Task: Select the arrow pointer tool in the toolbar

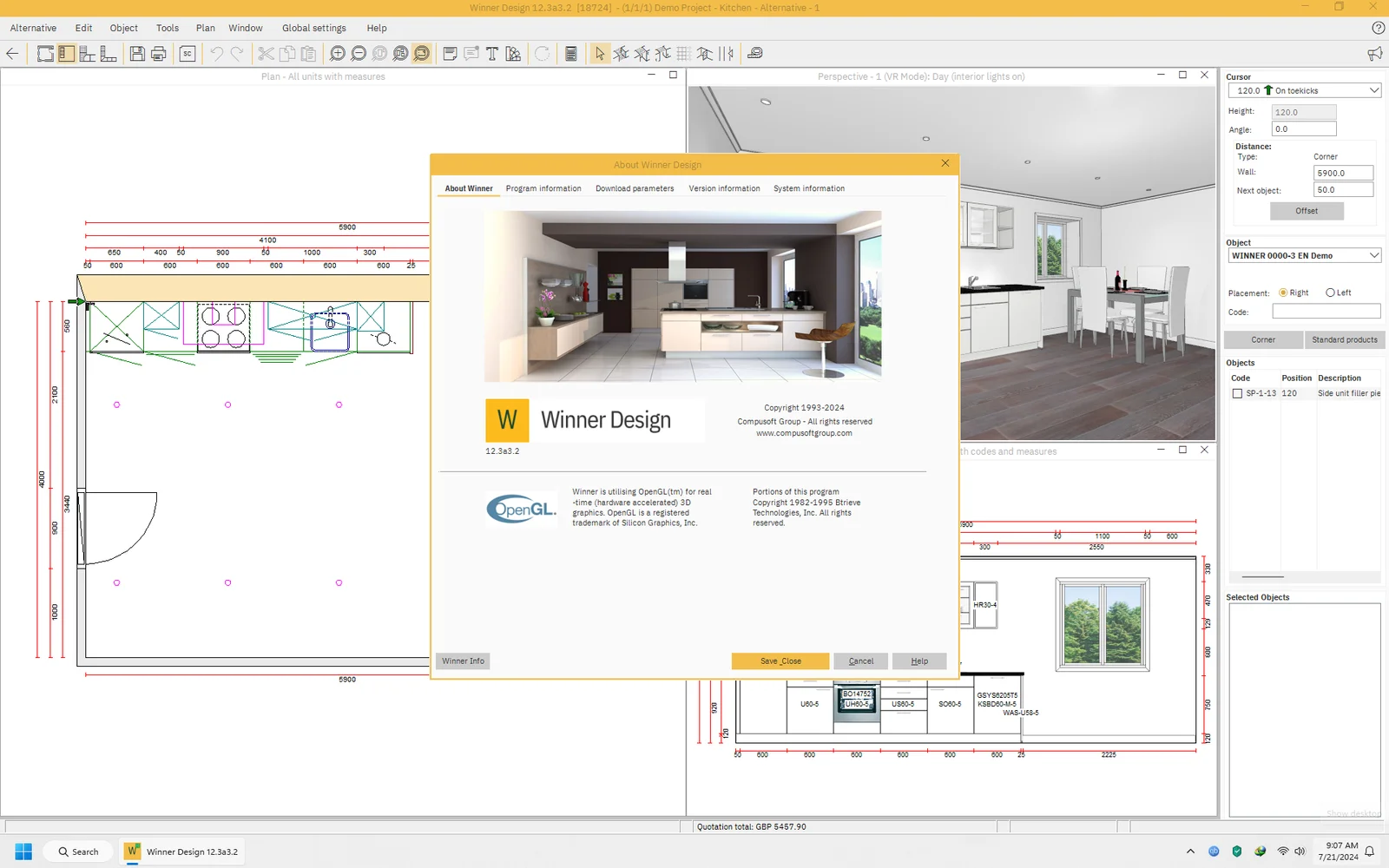Action: point(601,53)
